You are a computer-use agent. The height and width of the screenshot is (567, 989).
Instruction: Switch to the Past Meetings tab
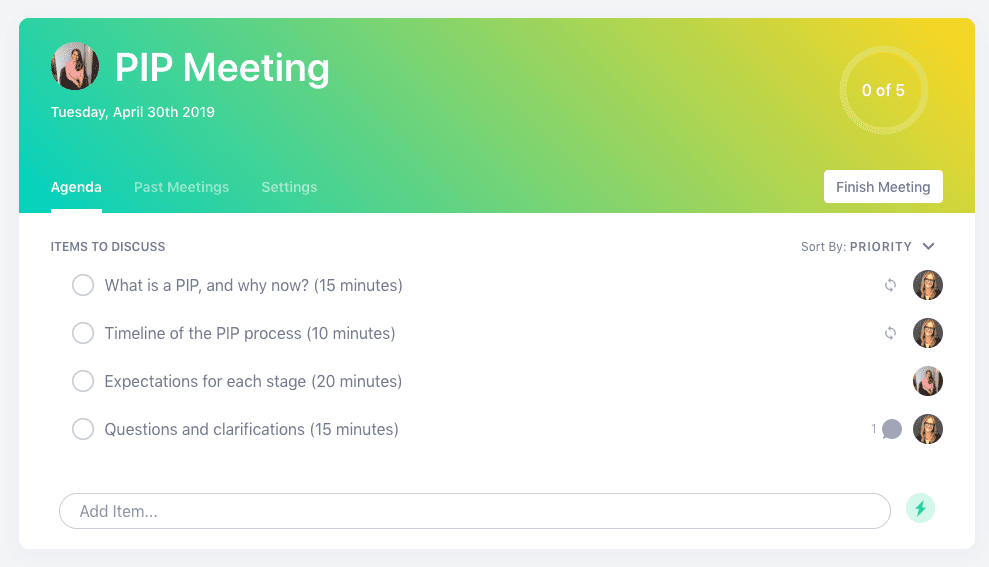pyautogui.click(x=182, y=187)
